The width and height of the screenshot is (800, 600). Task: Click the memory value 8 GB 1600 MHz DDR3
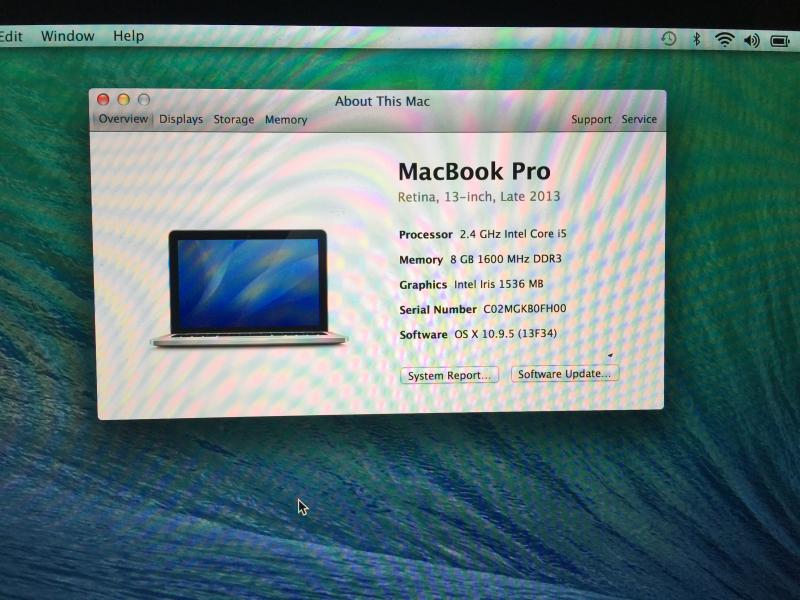(506, 259)
